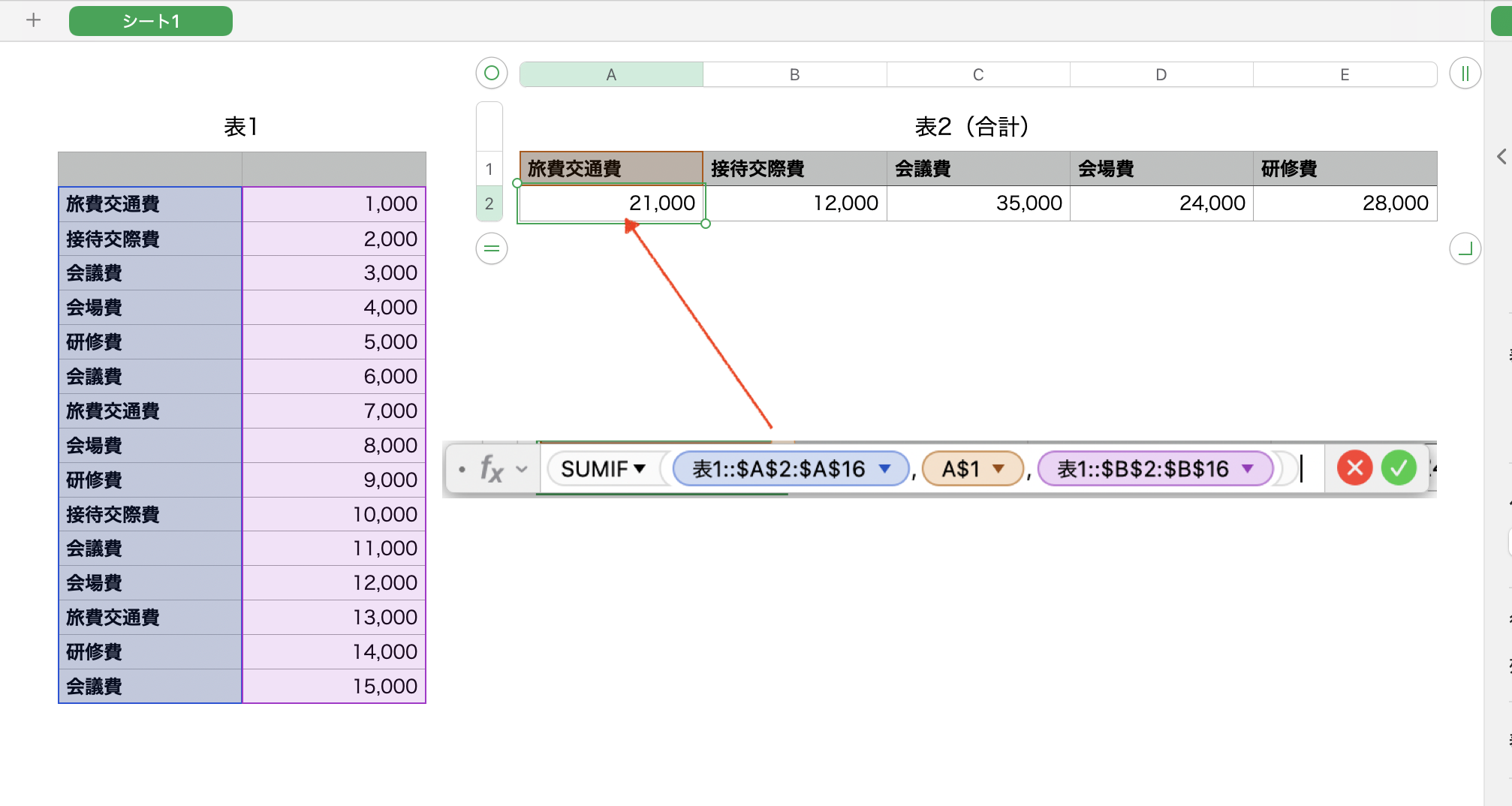Cancel the formula with the red X
The width and height of the screenshot is (1512, 806).
pos(1355,468)
